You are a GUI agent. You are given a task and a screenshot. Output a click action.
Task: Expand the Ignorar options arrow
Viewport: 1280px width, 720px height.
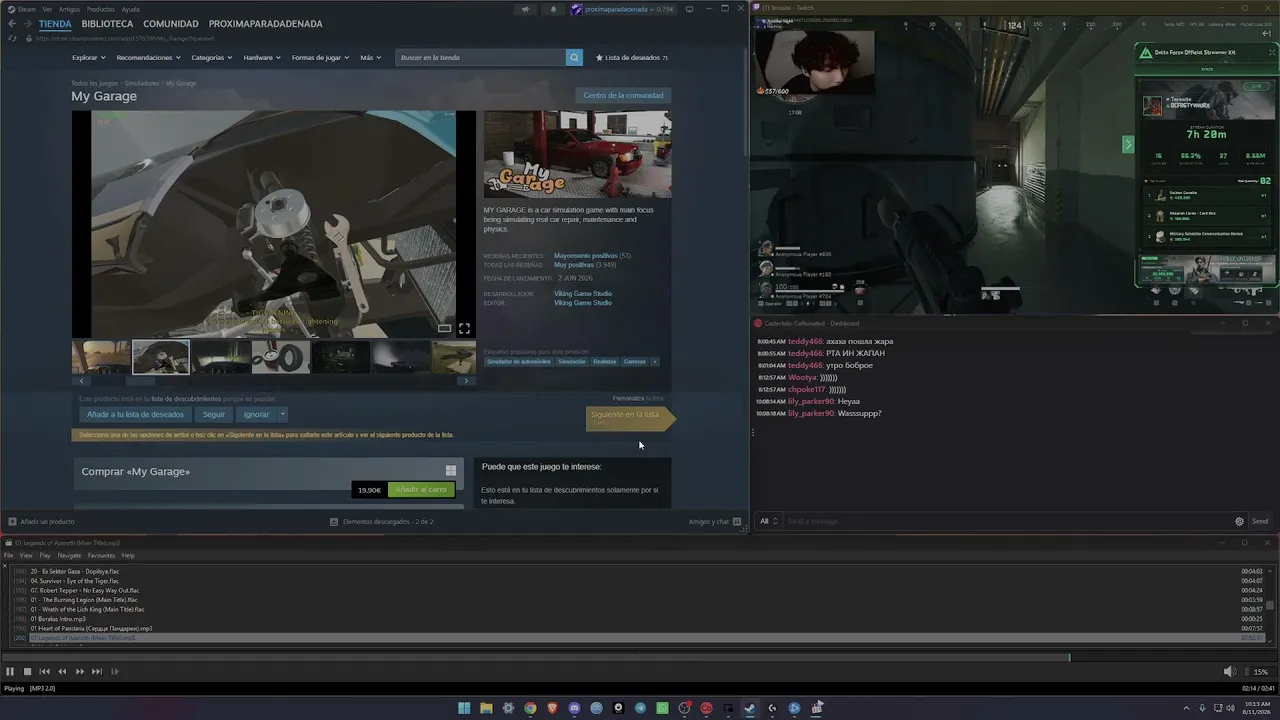283,414
